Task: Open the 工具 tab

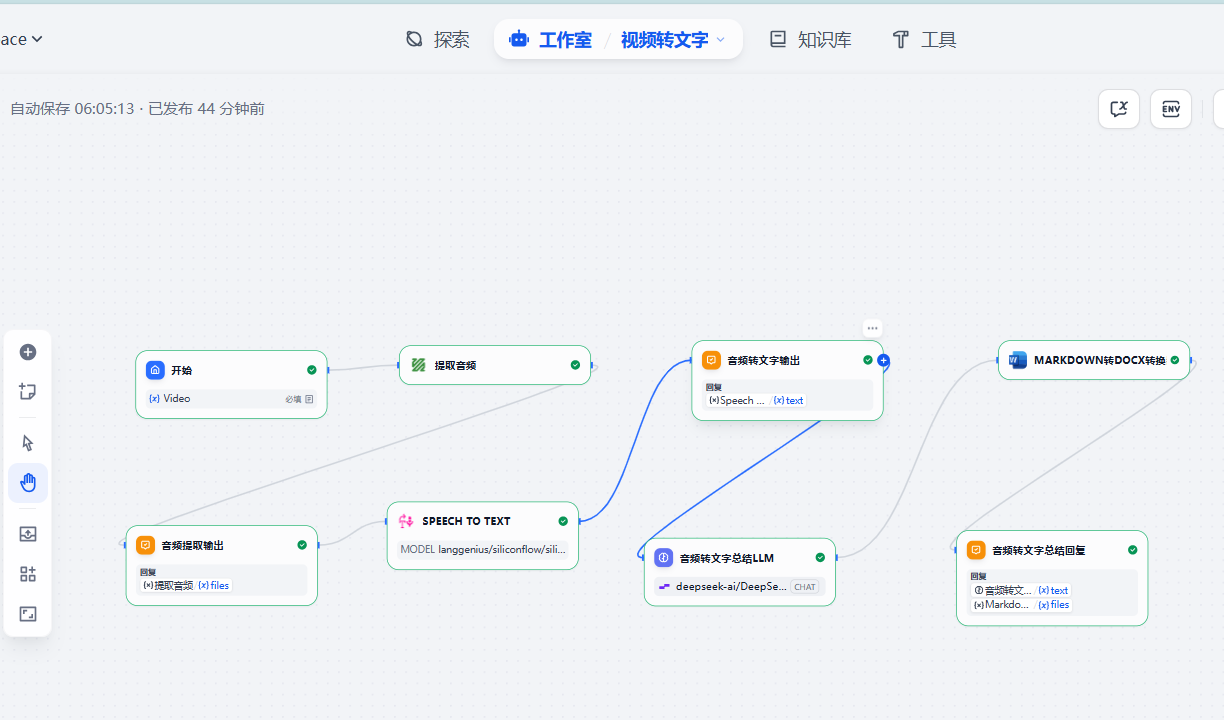Action: click(x=924, y=40)
